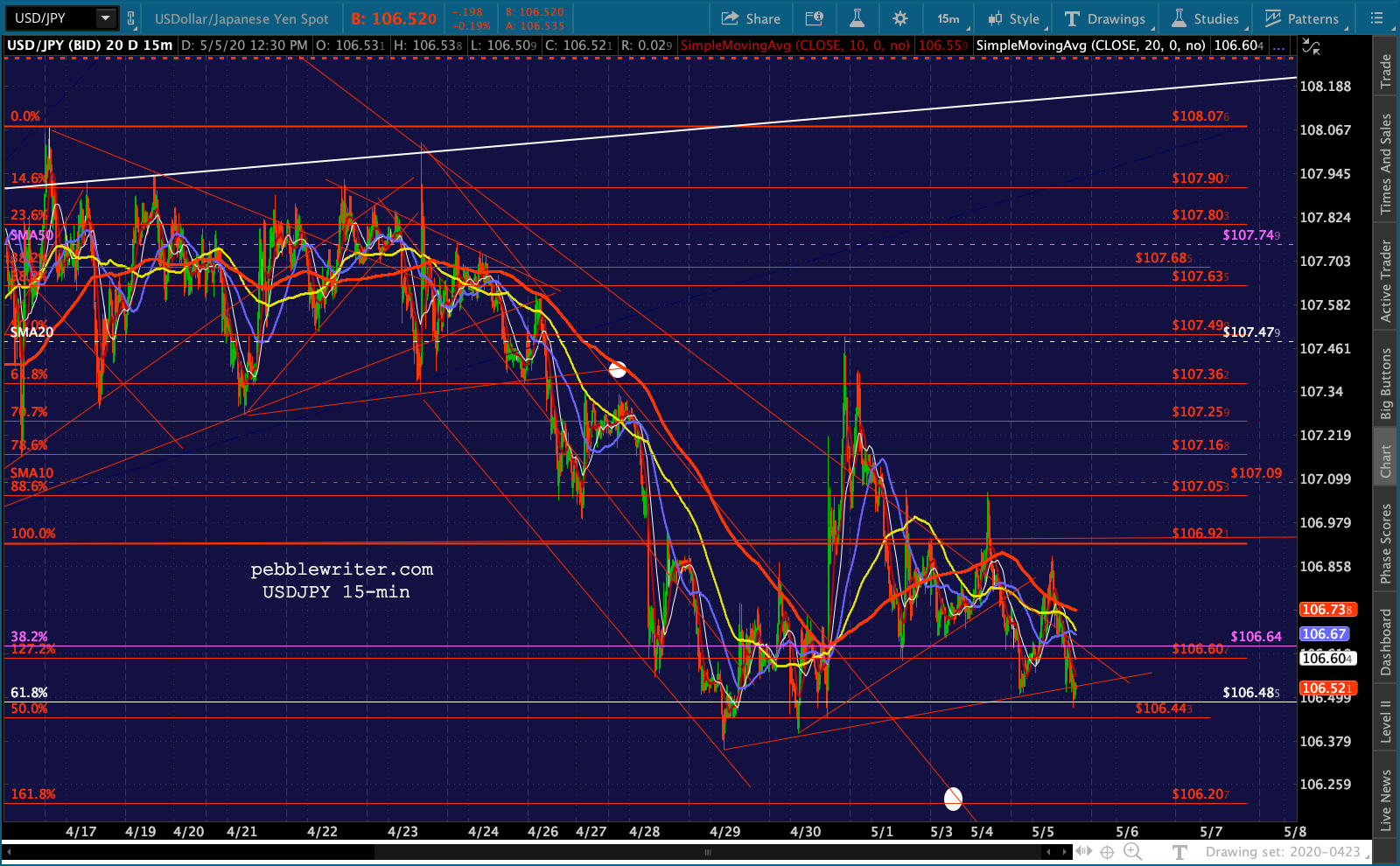Click the $107.749 price level label
This screenshot has height=866, width=1400.
(1251, 235)
